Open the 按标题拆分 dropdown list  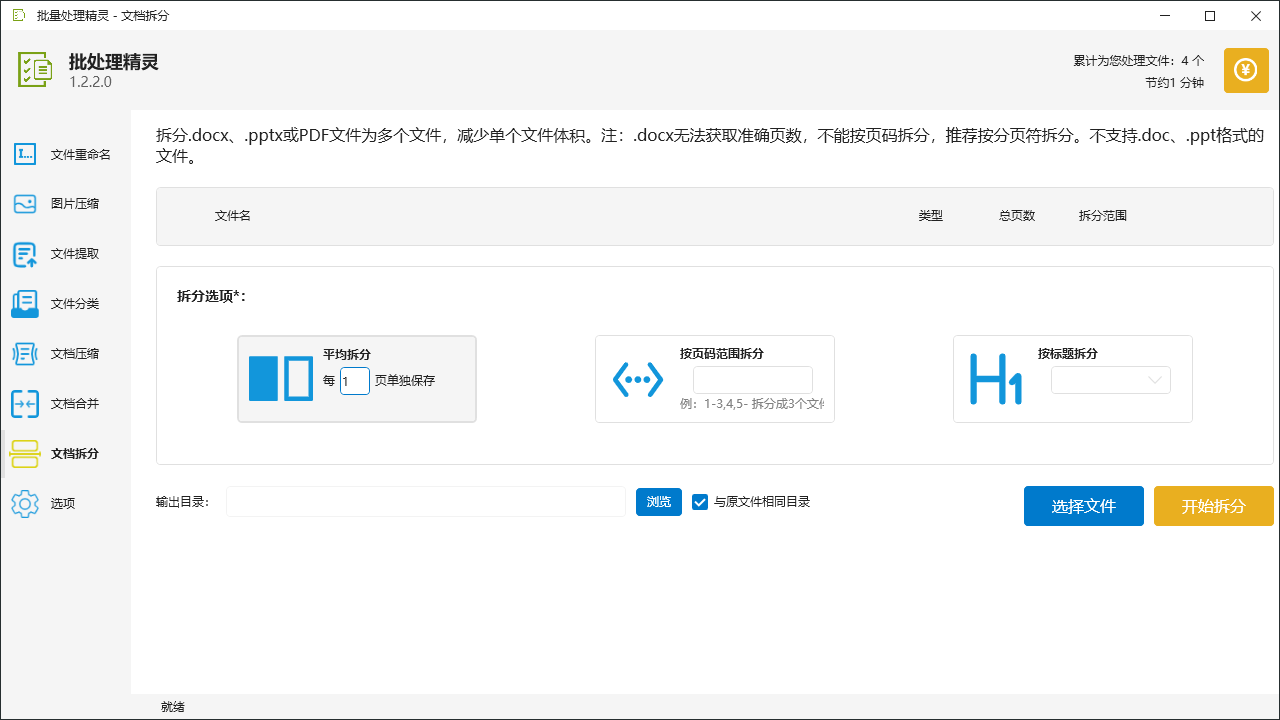click(x=1110, y=380)
